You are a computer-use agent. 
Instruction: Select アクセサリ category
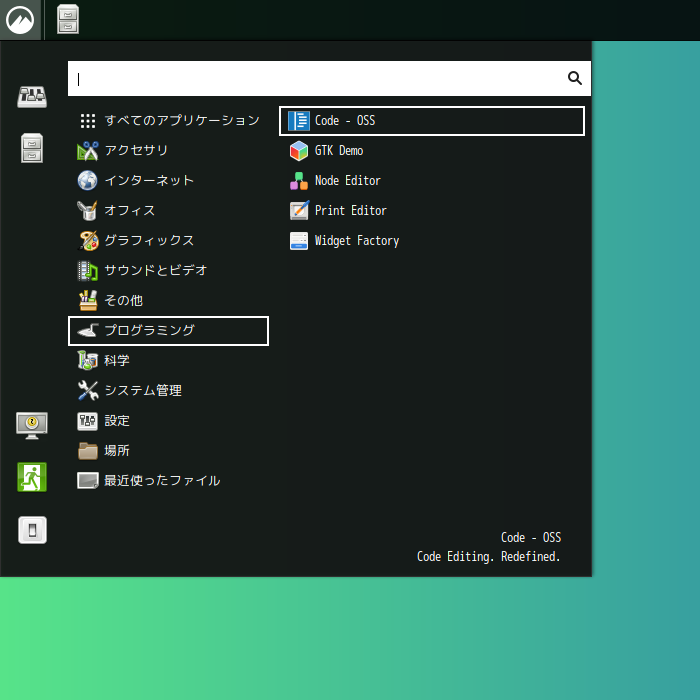(168, 151)
